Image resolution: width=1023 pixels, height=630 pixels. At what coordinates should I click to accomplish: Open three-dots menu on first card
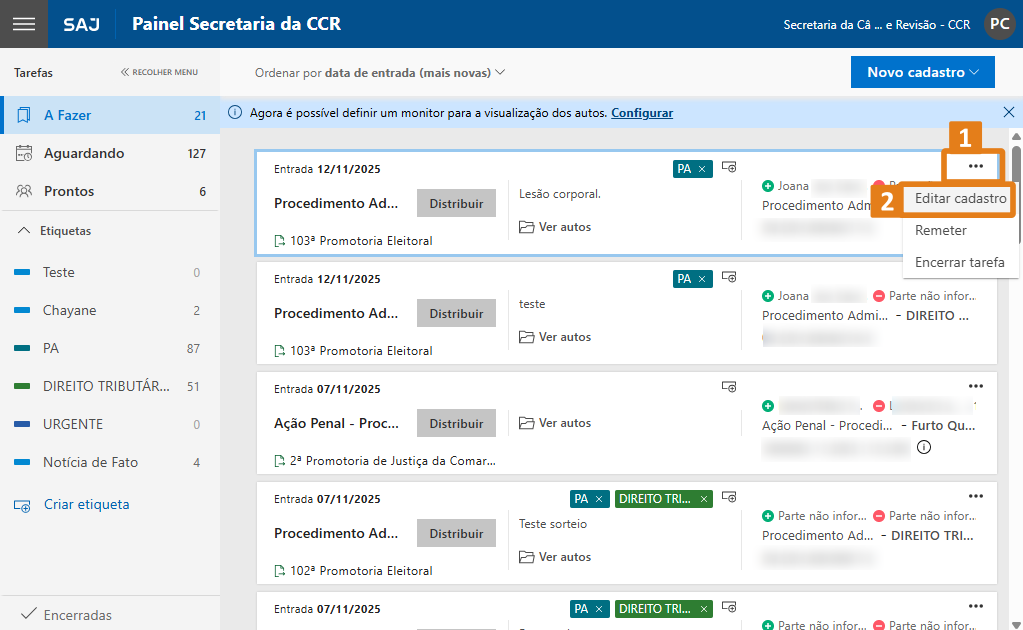click(x=976, y=166)
